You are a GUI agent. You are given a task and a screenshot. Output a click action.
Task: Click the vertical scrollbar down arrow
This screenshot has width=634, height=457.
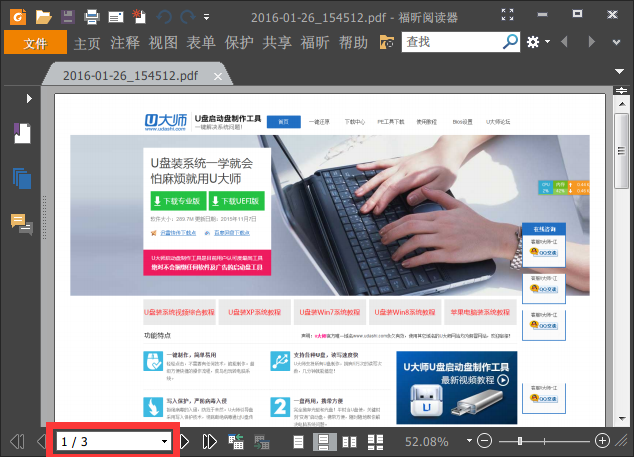pos(621,419)
